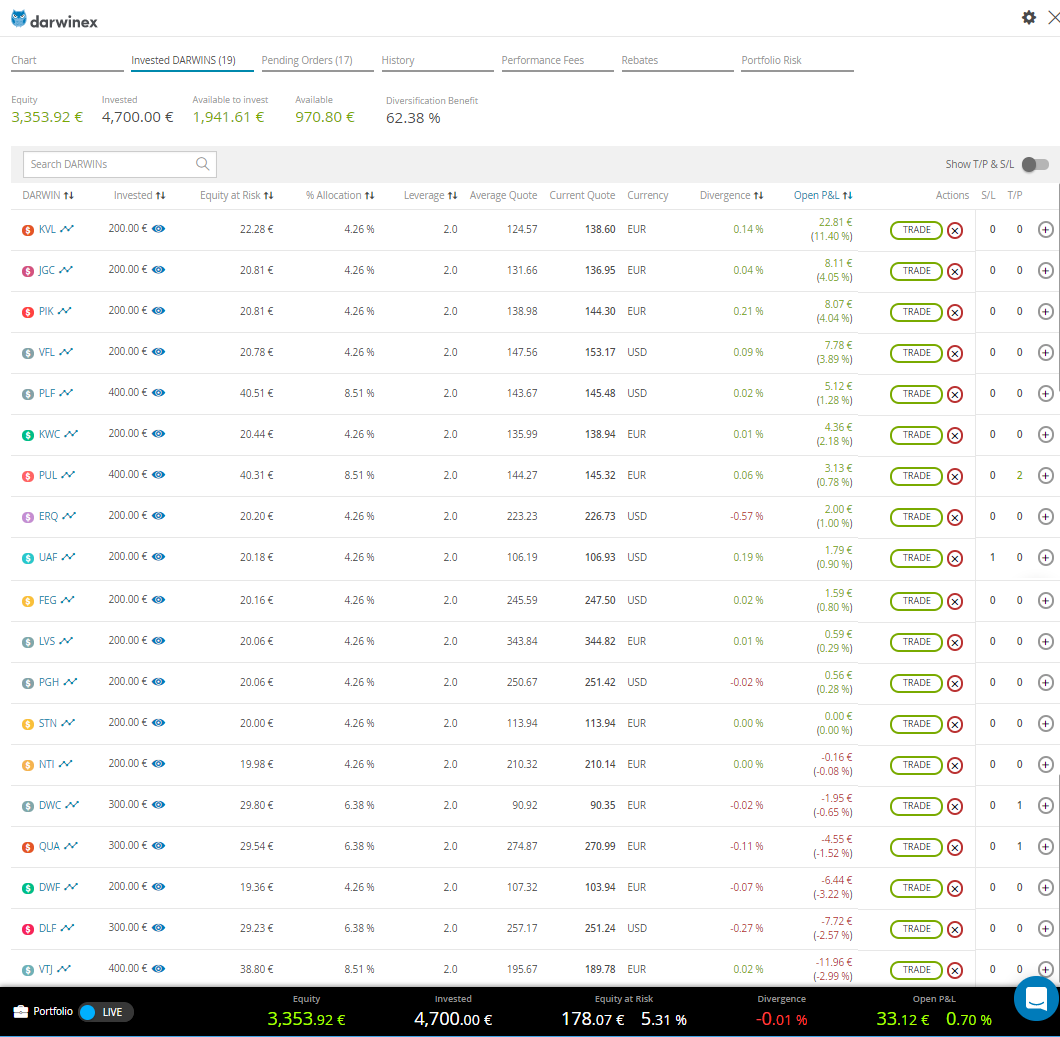Click the search magnifier icon
The width and height of the screenshot is (1060, 1037).
pos(202,164)
